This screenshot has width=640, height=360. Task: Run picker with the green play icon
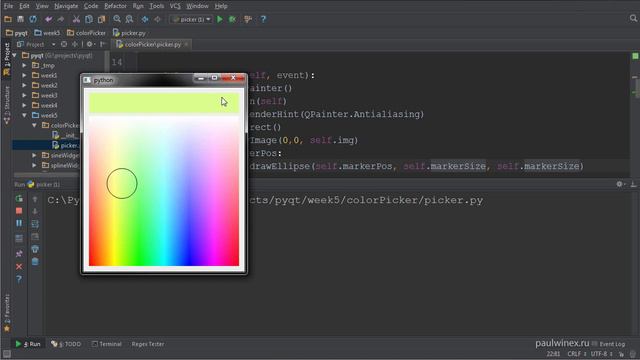click(x=220, y=19)
